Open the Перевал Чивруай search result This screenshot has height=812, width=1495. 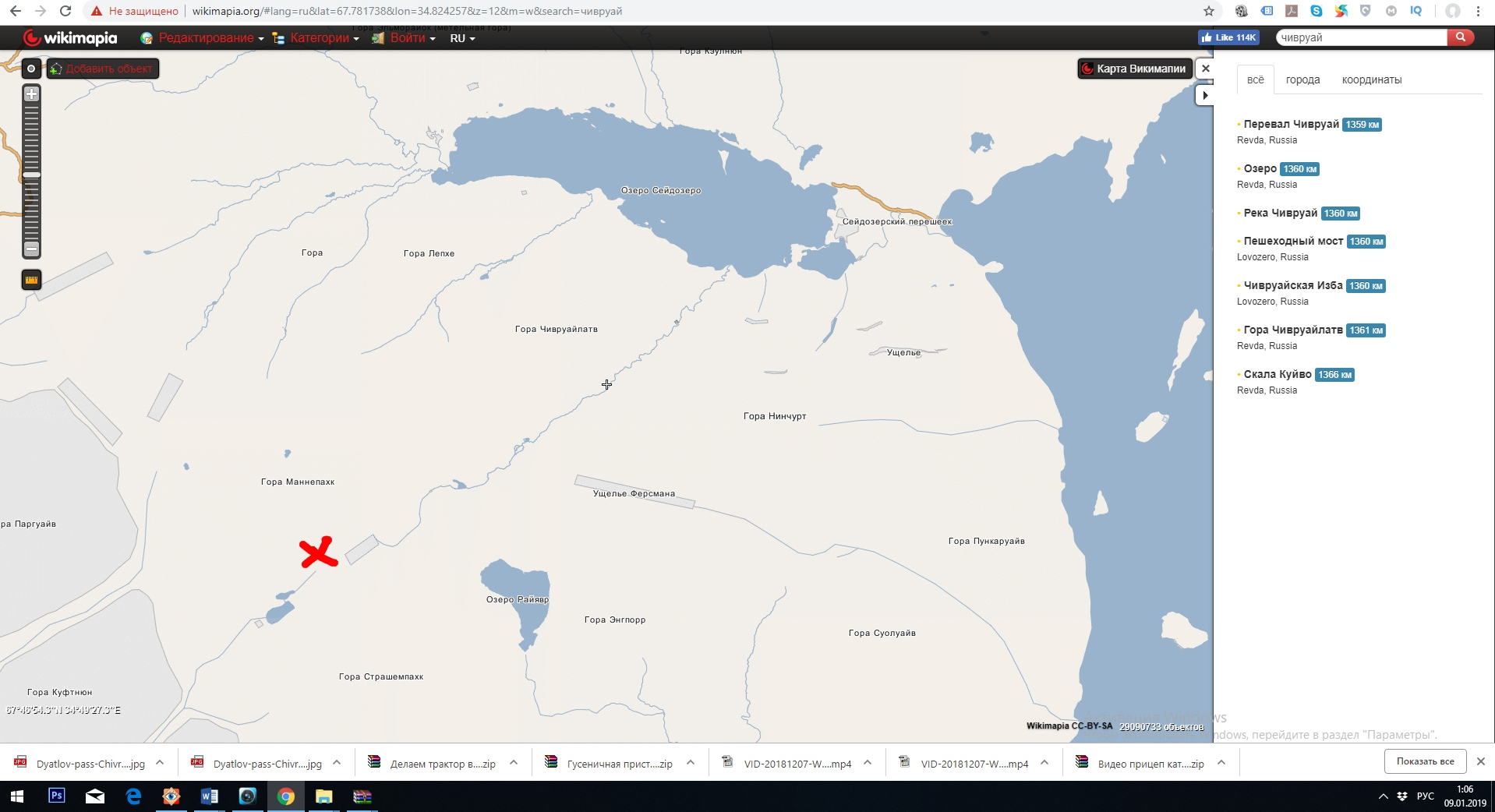[1291, 124]
